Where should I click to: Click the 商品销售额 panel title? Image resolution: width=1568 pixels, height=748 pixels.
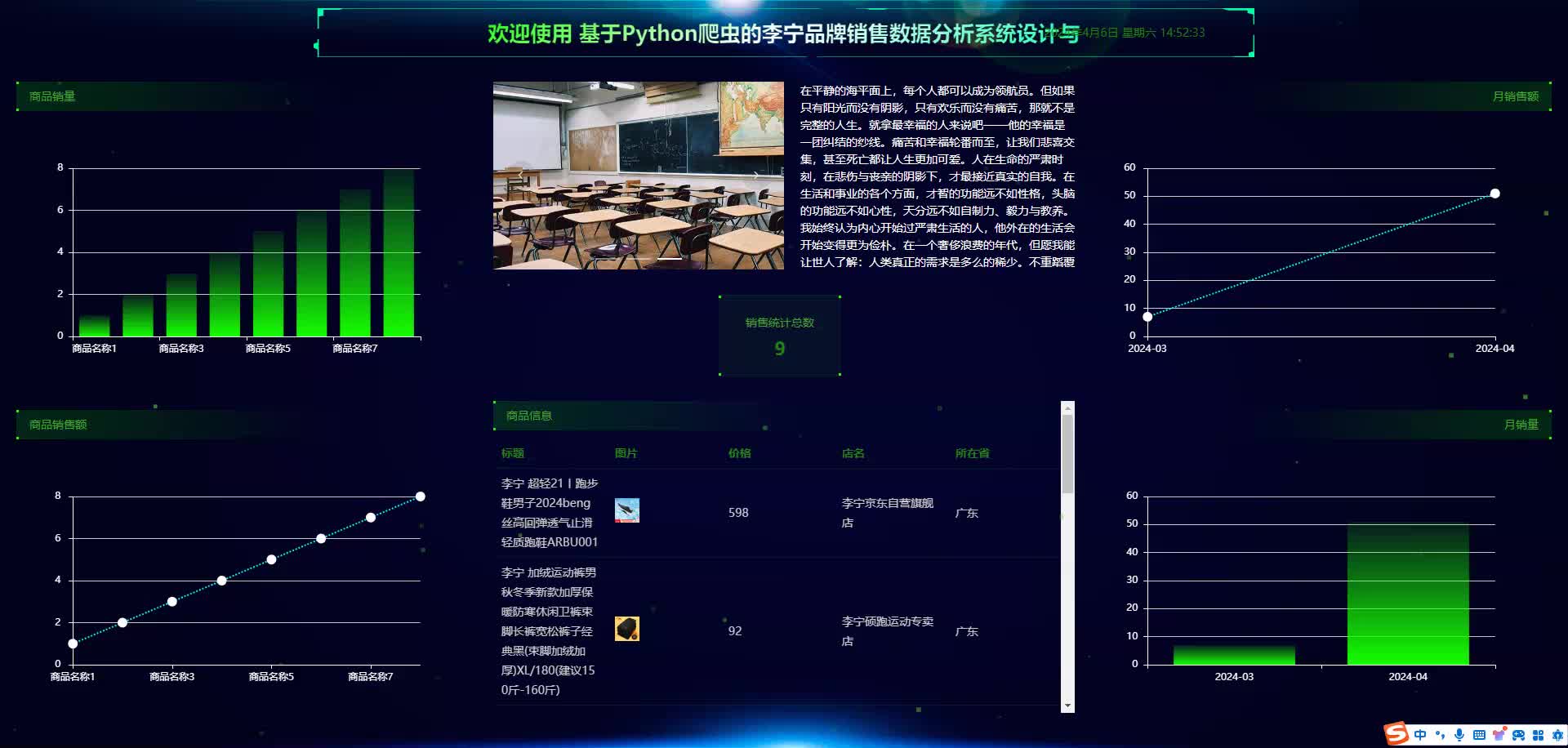58,425
